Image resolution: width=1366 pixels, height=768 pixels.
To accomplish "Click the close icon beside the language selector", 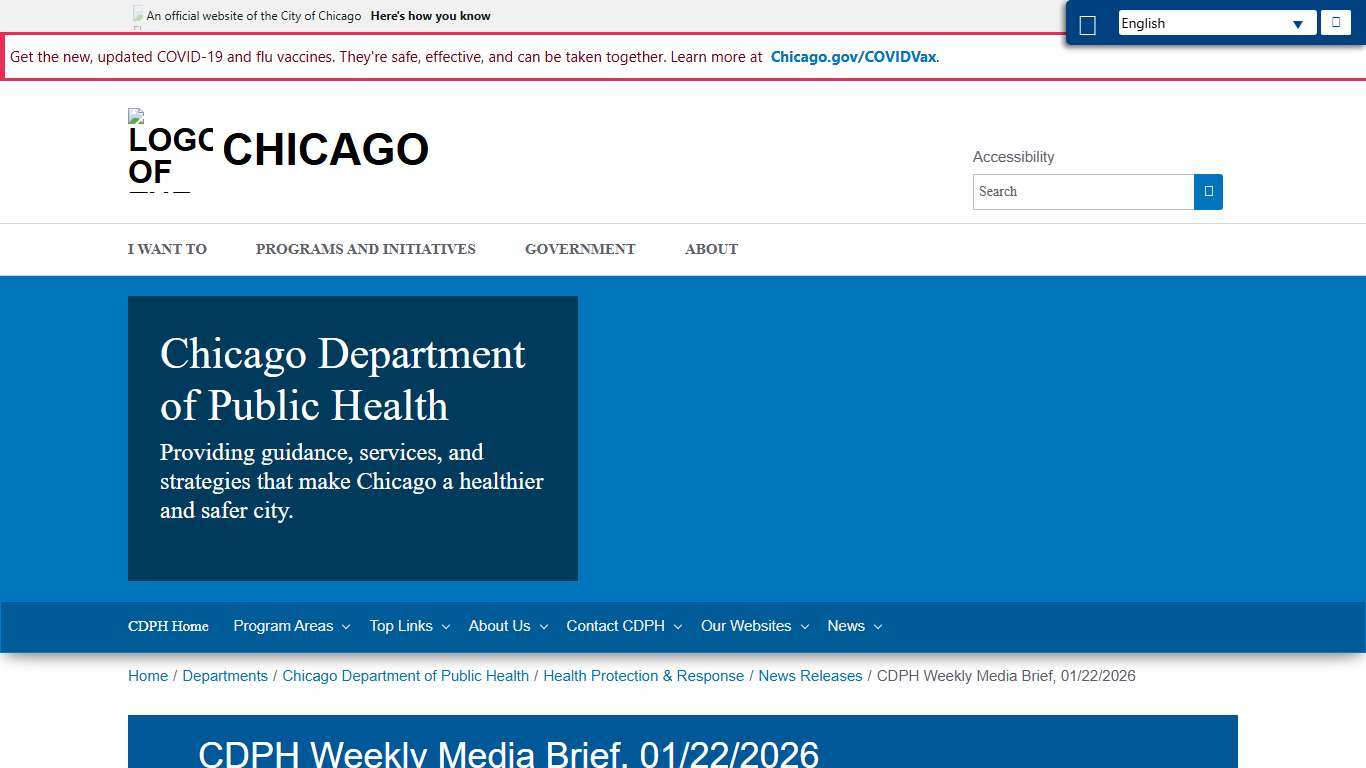I will click(1335, 22).
